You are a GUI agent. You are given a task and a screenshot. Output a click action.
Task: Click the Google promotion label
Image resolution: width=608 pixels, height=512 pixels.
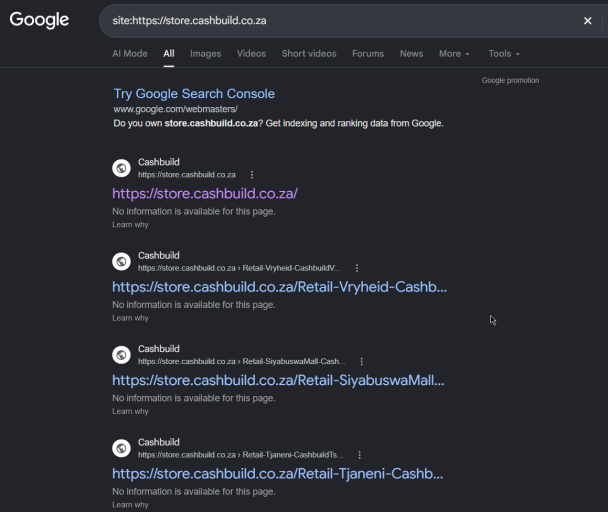coord(510,80)
